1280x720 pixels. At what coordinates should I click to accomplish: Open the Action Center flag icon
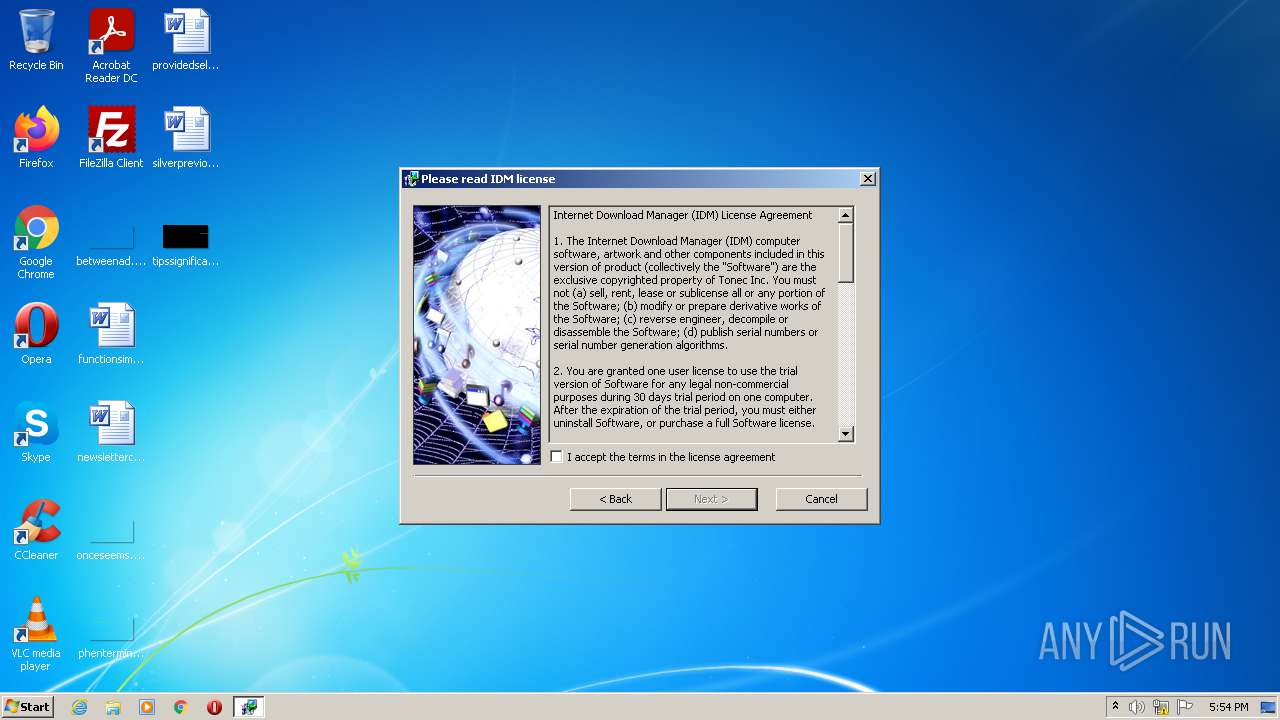(x=1185, y=707)
